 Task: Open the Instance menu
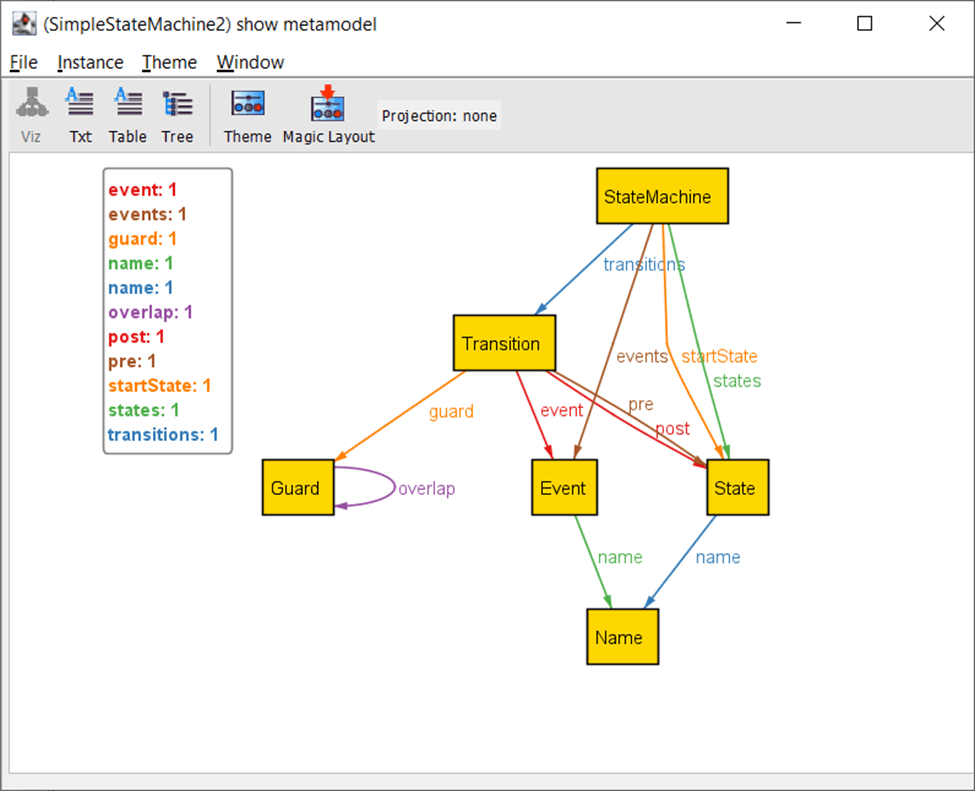[90, 62]
